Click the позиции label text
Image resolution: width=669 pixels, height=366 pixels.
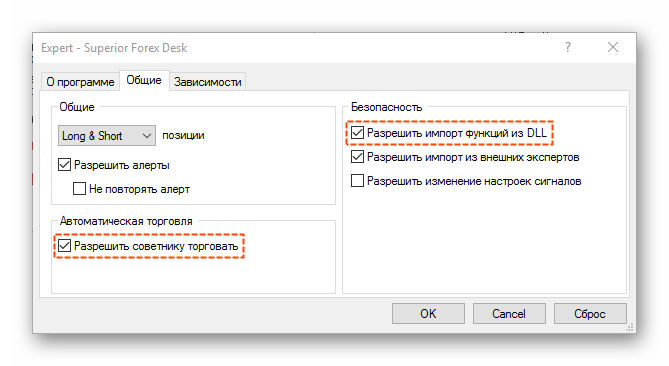[x=183, y=135]
